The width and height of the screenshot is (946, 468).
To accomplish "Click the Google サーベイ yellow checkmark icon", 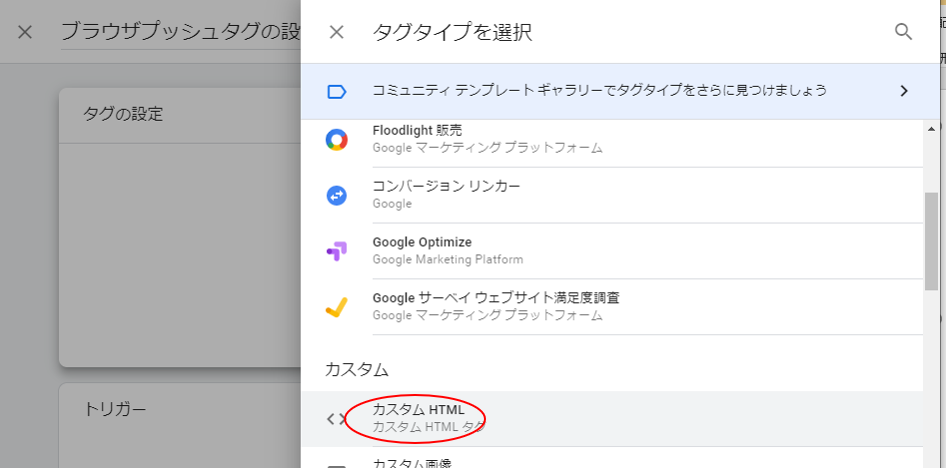I will [336, 307].
